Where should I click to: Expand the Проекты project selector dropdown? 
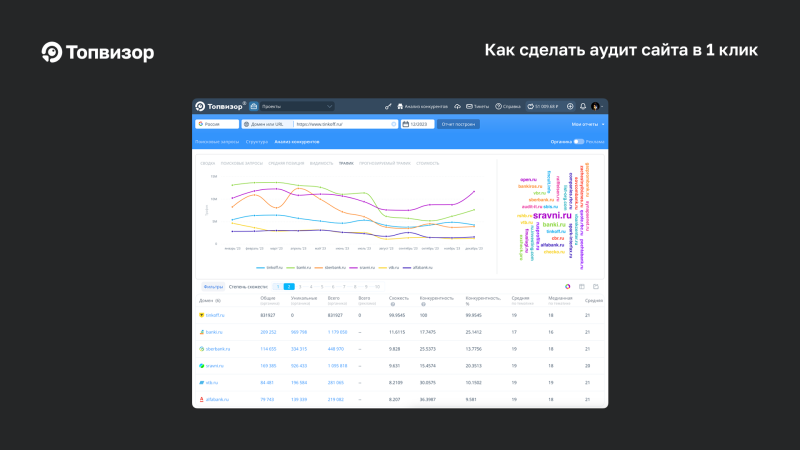[x=297, y=106]
